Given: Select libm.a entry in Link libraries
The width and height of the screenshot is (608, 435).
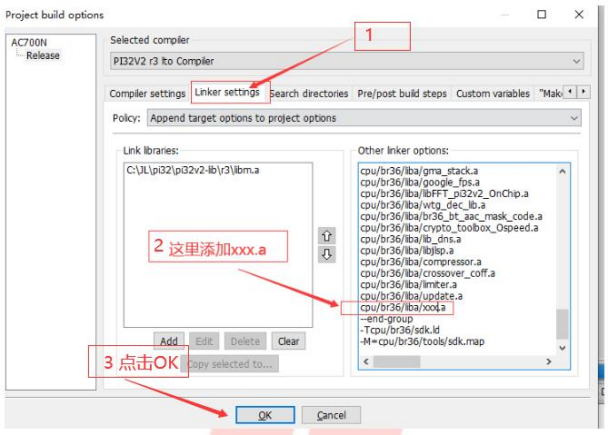Looking at the screenshot, I should (193, 170).
